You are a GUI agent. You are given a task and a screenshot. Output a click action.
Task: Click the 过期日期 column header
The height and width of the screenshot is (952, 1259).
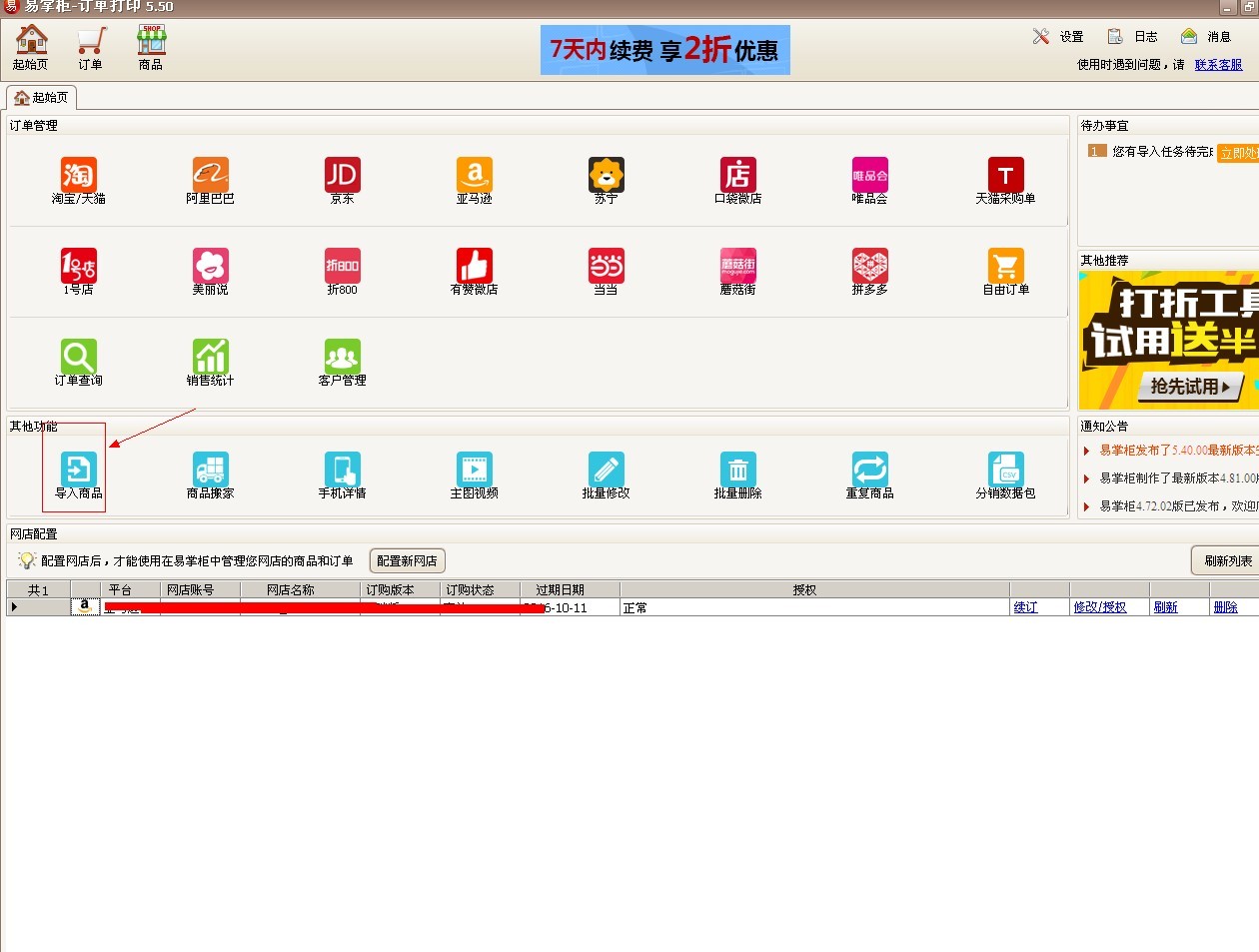pos(570,590)
